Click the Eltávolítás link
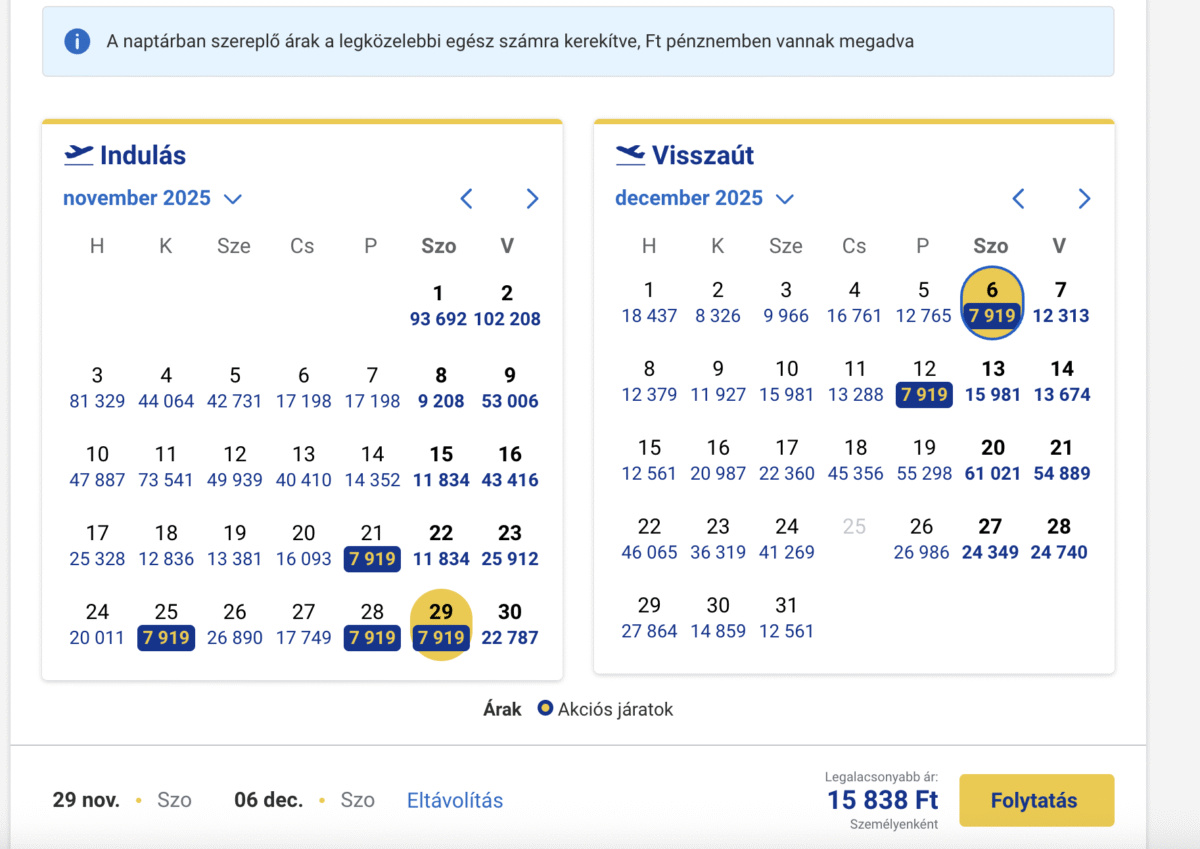 point(455,800)
